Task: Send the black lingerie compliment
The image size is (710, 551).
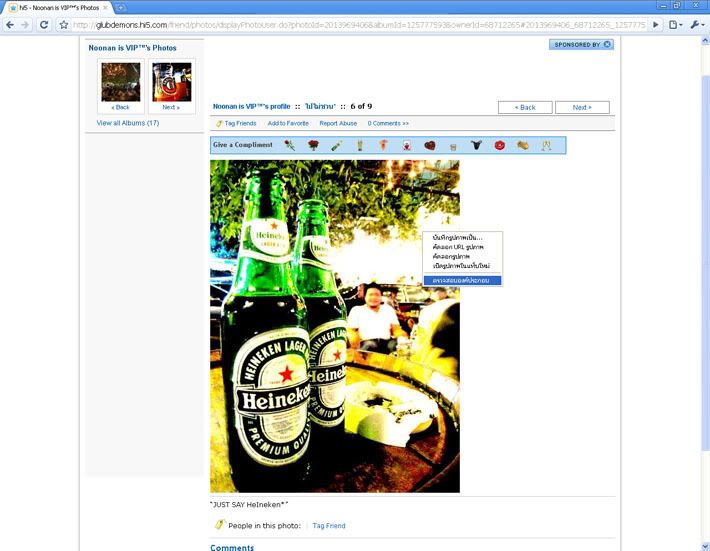Action: (476, 145)
